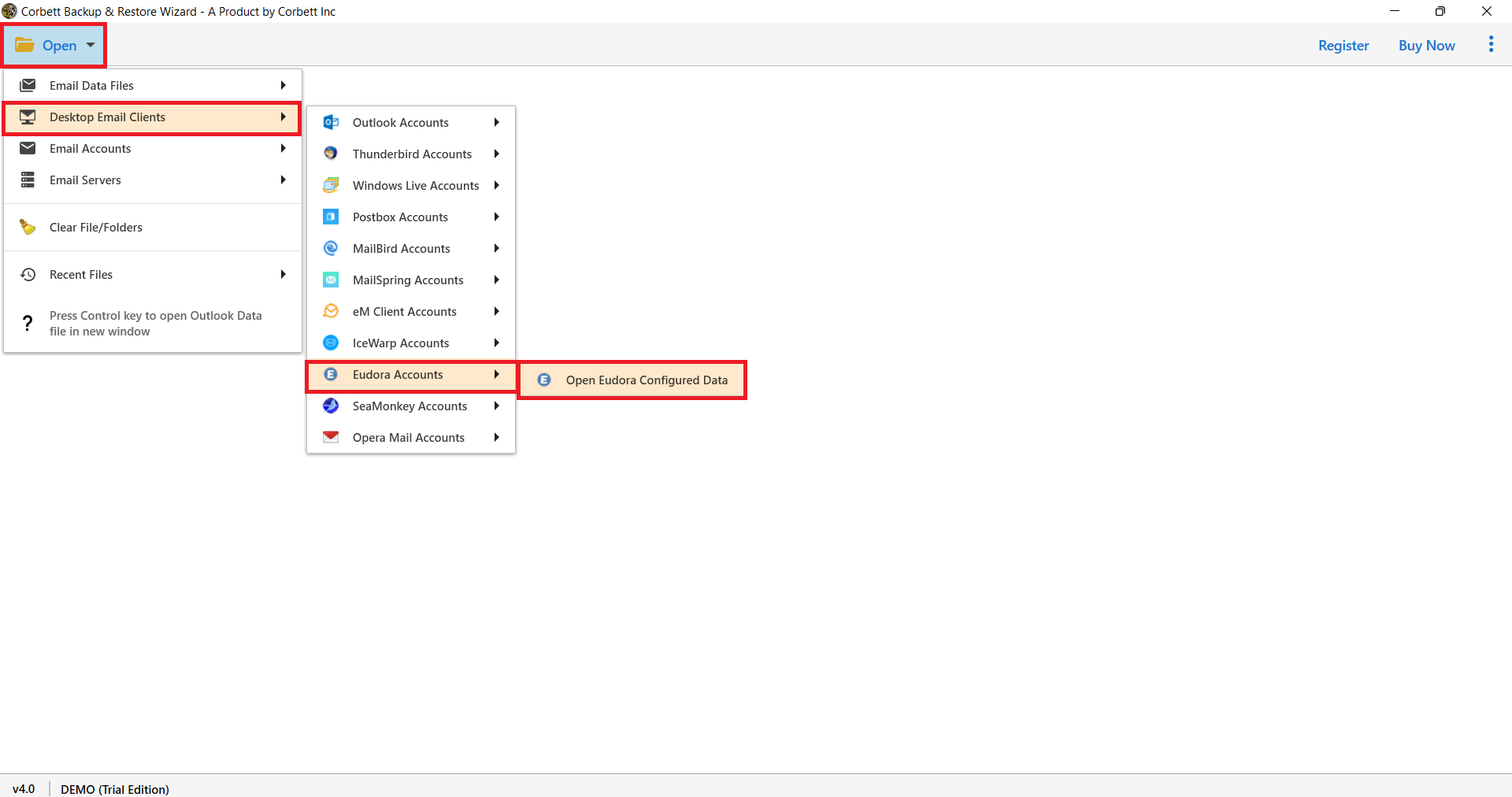
Task: Select eM Client Accounts menu entry
Action: (411, 311)
